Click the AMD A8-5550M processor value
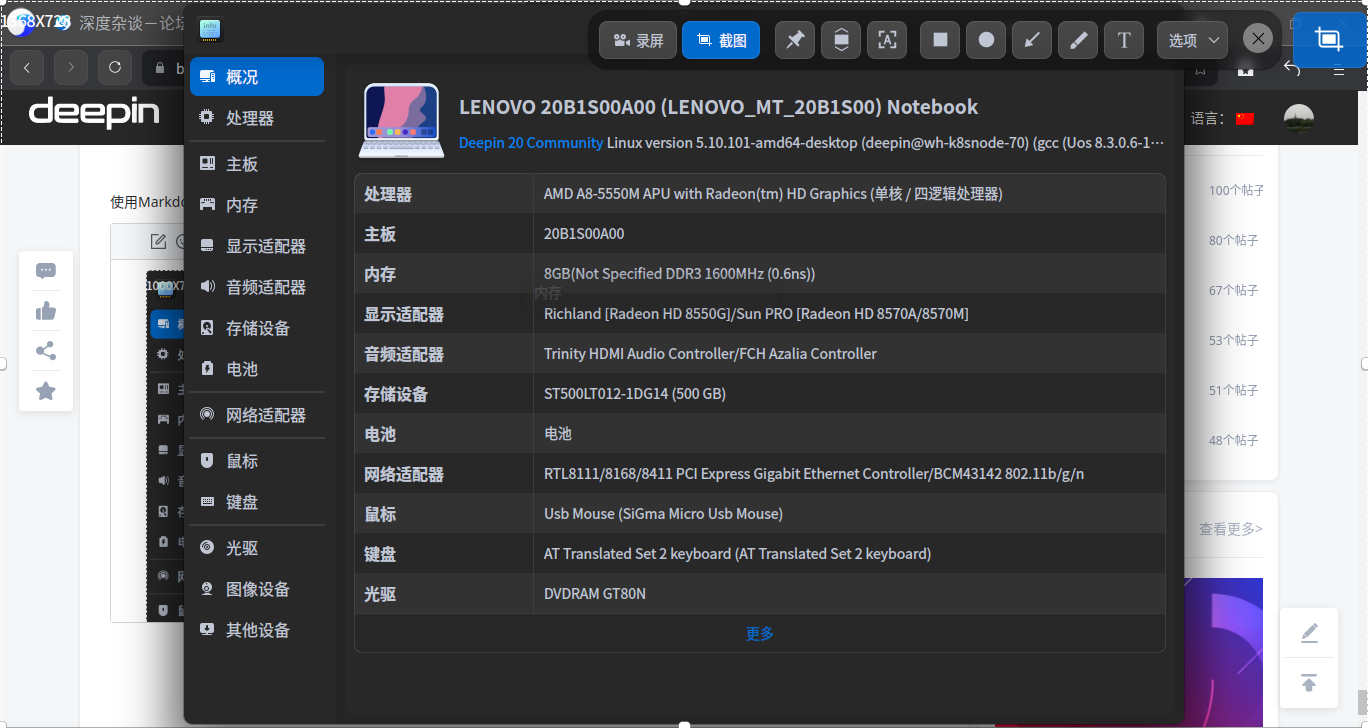Viewport: 1368px width, 728px height. [x=773, y=194]
